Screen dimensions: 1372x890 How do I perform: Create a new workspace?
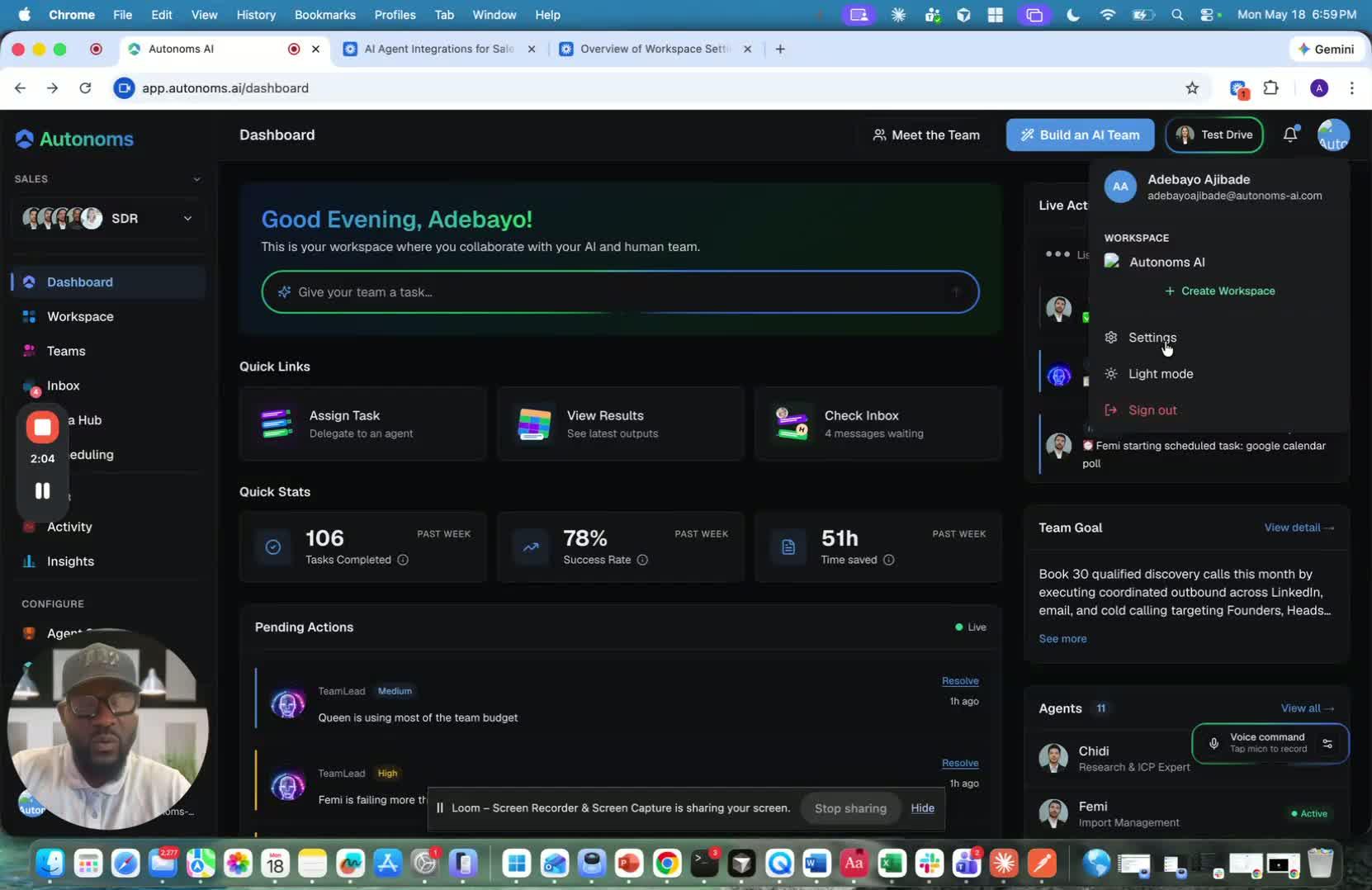[1220, 291]
